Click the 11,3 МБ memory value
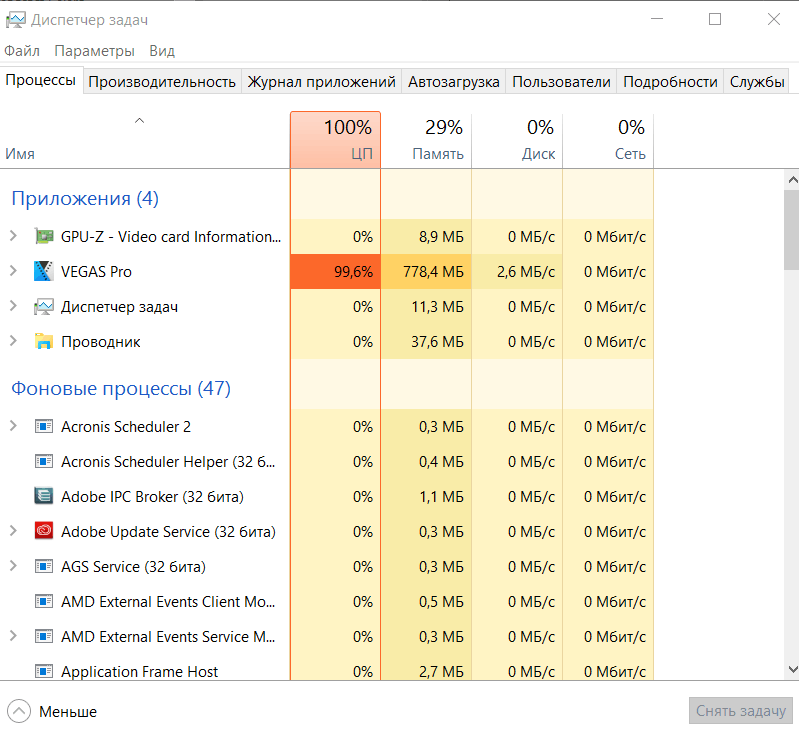799x736 pixels. (437, 307)
